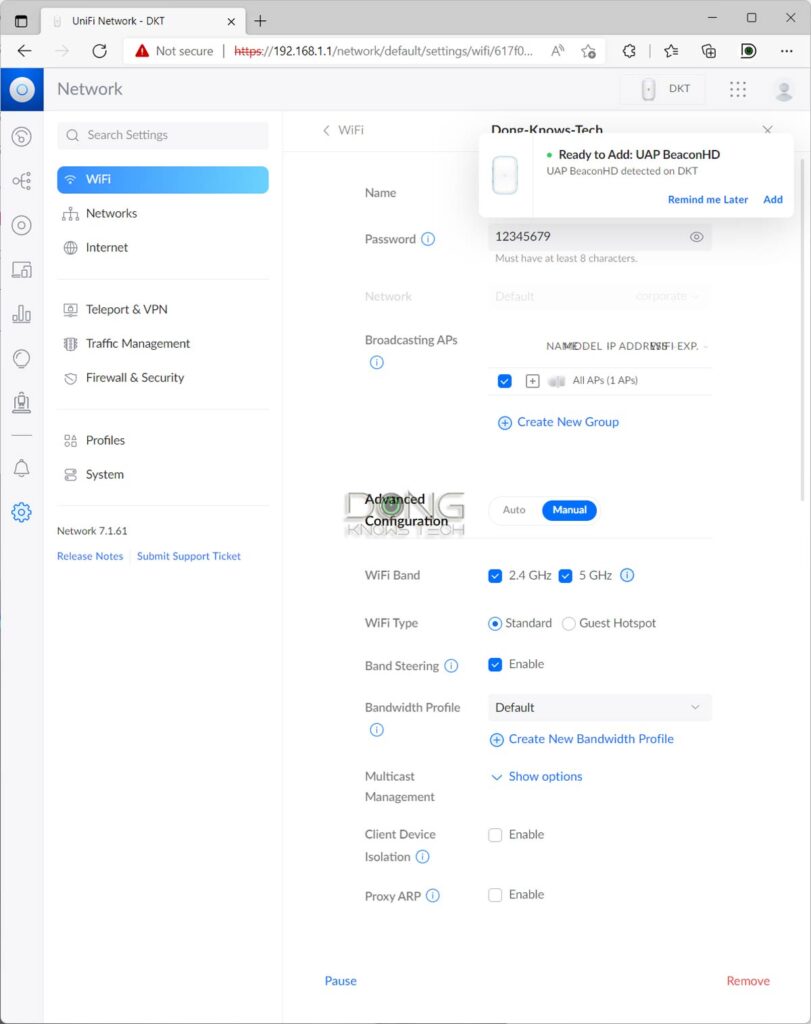The image size is (811, 1024).
Task: Open the Network dropdown
Action: click(599, 296)
